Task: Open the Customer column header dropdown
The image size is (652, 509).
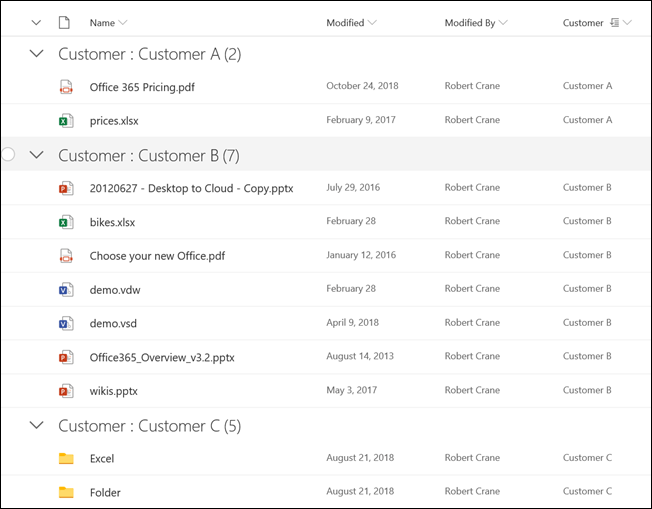Action: click(x=627, y=23)
